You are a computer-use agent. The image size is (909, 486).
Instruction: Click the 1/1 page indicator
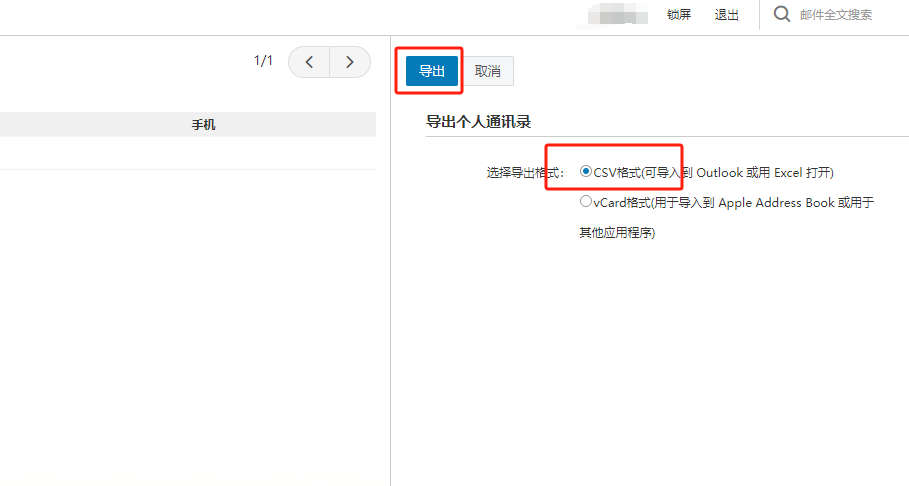point(263,62)
